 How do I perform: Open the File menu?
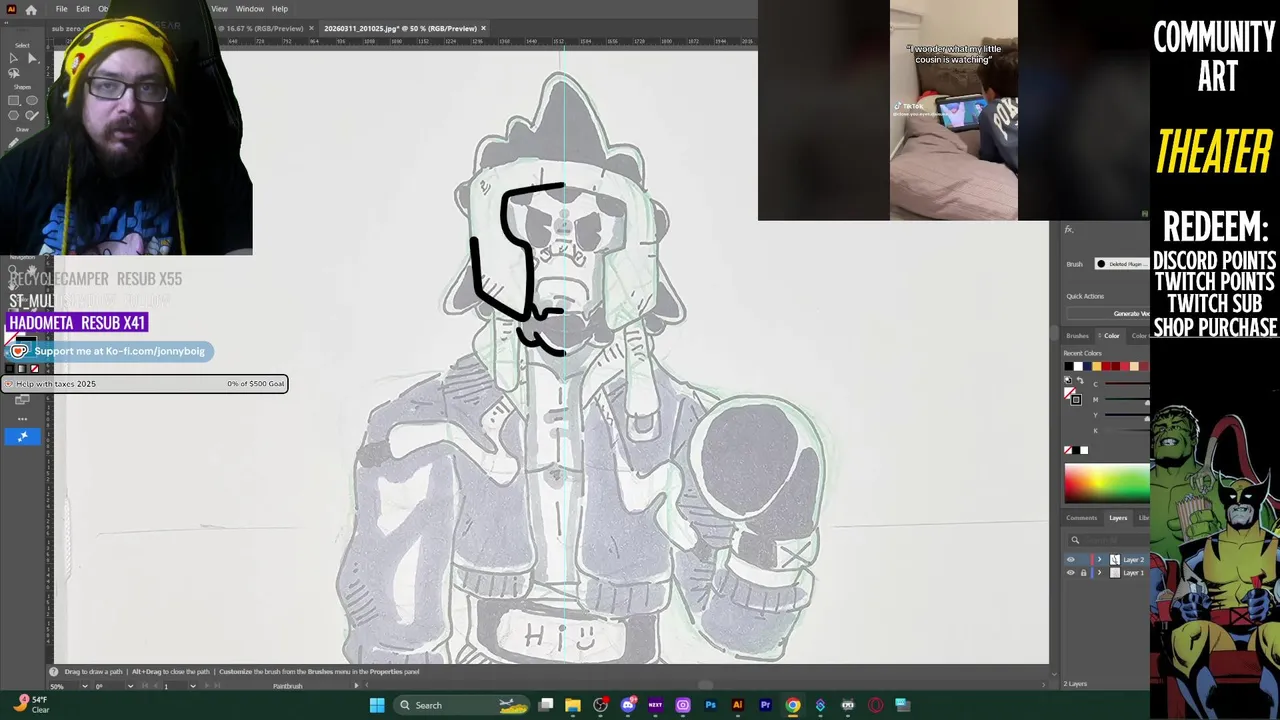pos(61,9)
